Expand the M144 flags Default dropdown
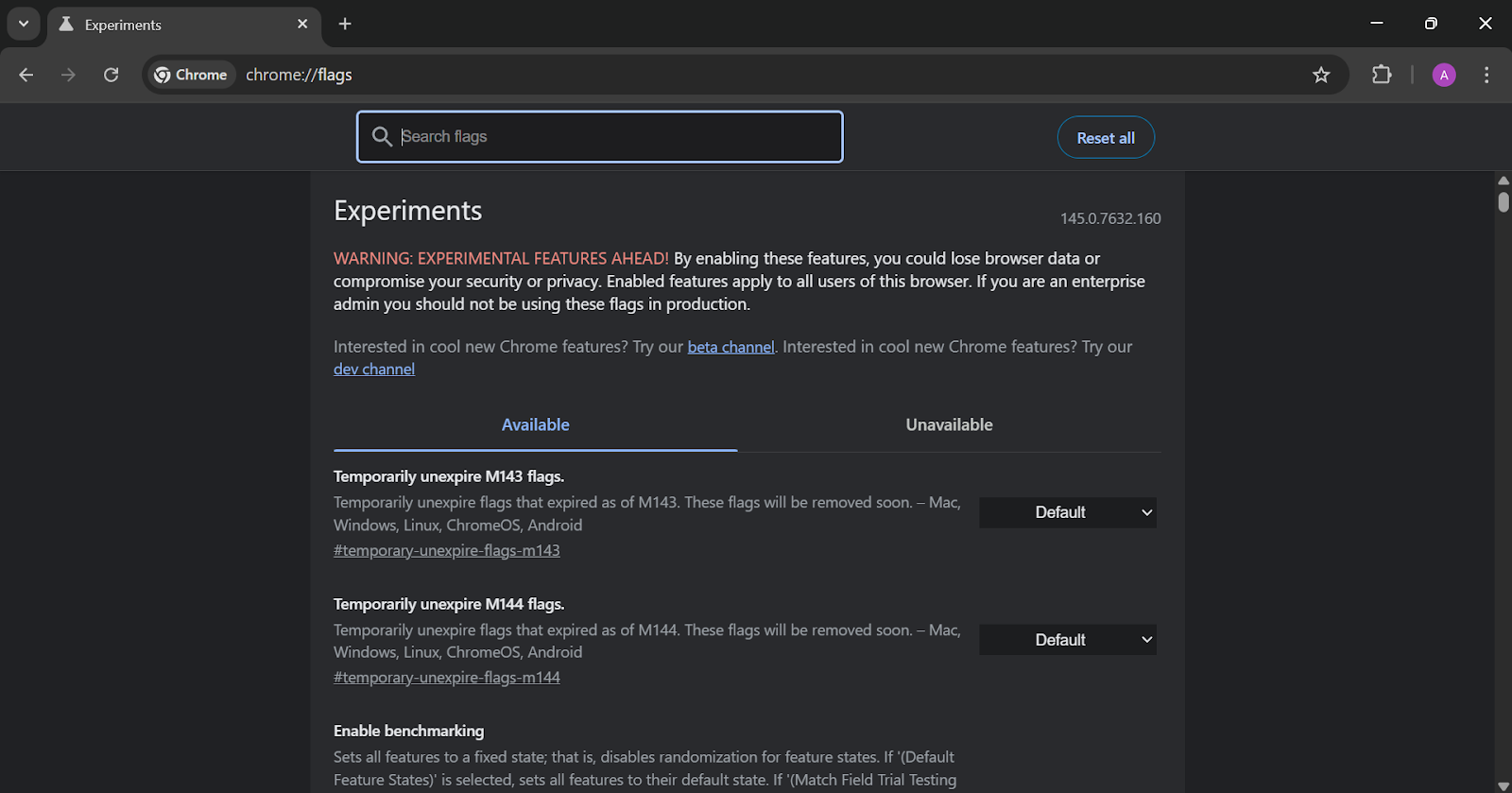Image resolution: width=1512 pixels, height=793 pixels. pos(1067,640)
